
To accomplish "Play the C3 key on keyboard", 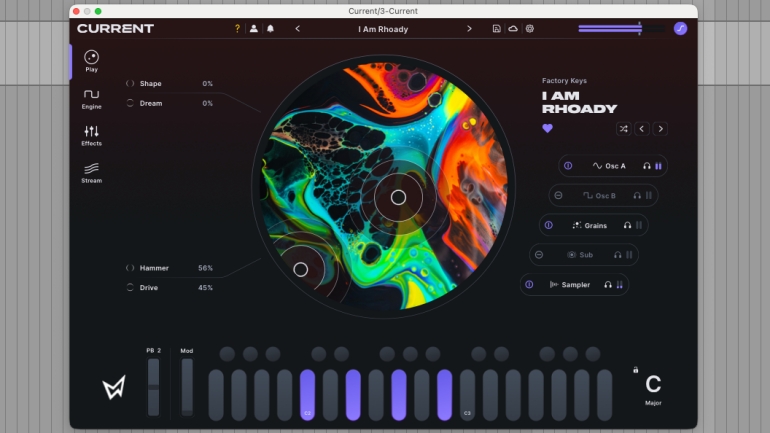I will 467,395.
